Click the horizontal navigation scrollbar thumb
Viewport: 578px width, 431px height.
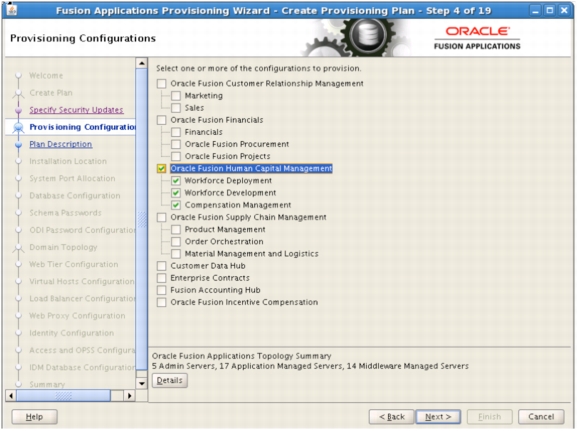pos(63,396)
